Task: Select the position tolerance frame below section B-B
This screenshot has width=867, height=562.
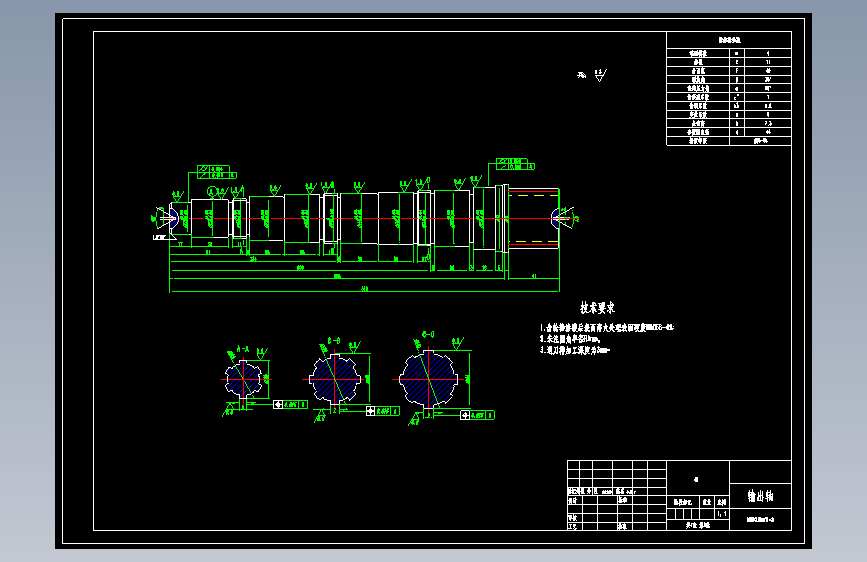Action: pyautogui.click(x=382, y=411)
